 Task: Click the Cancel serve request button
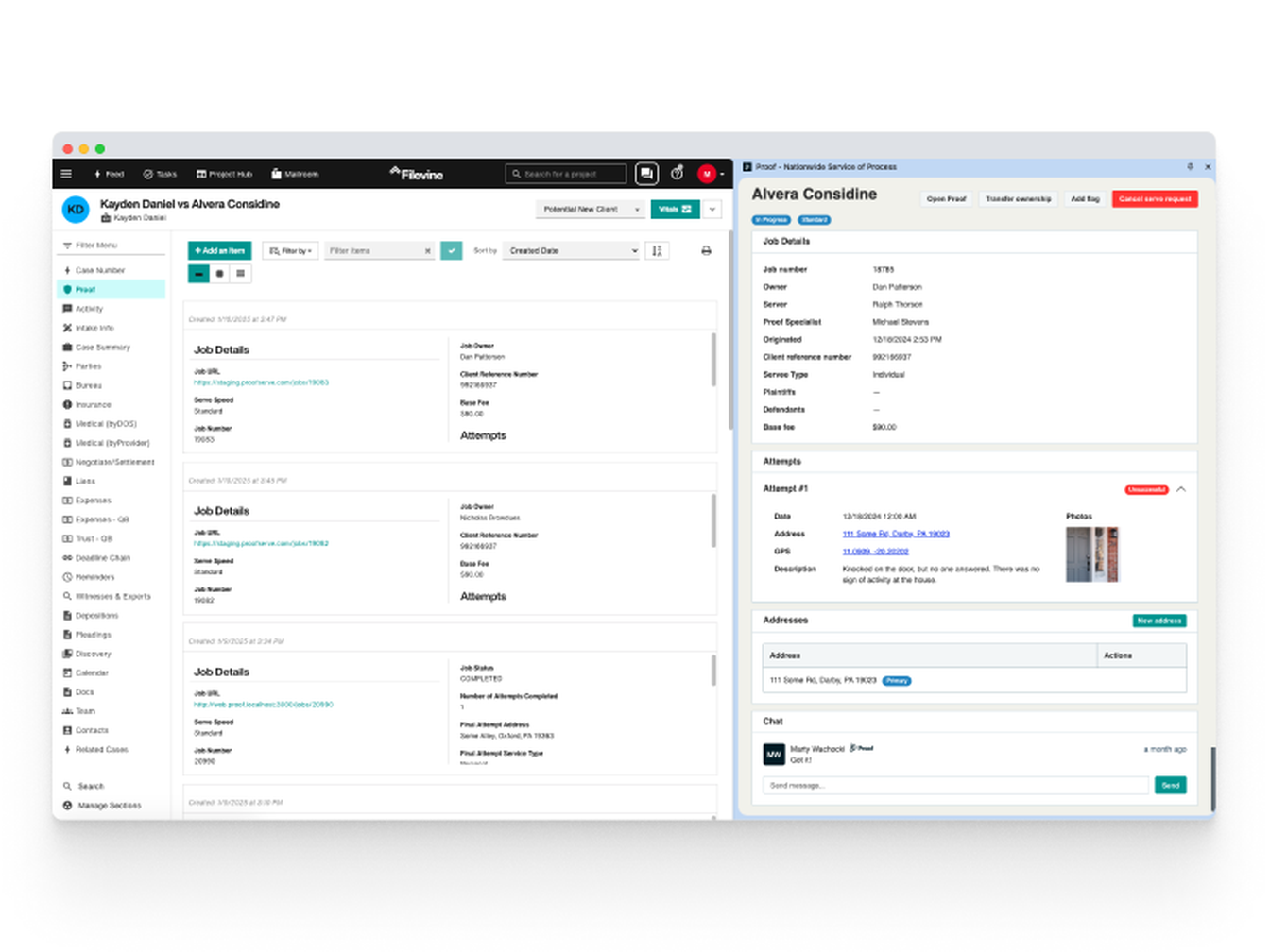coord(1154,199)
